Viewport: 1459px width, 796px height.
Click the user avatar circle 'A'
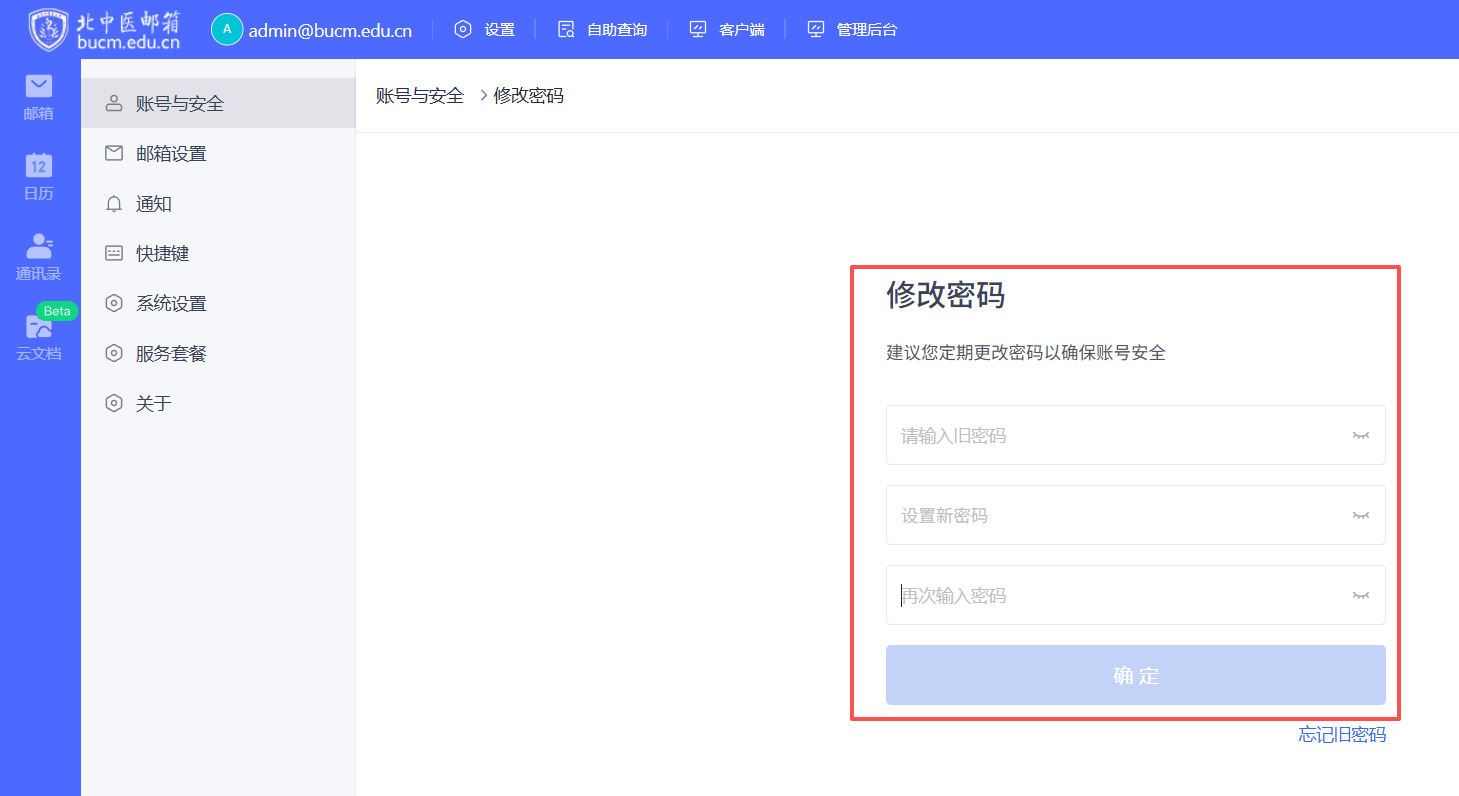pos(227,30)
